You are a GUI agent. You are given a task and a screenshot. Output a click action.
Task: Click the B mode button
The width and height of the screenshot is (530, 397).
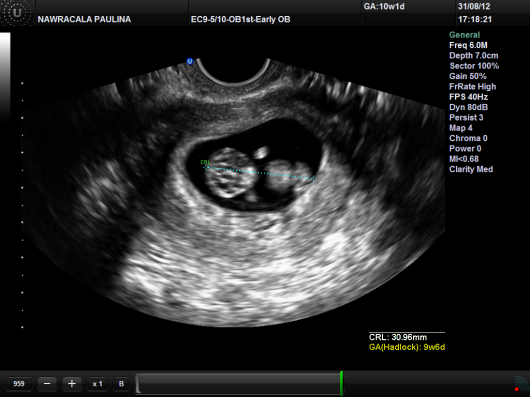[x=121, y=384]
